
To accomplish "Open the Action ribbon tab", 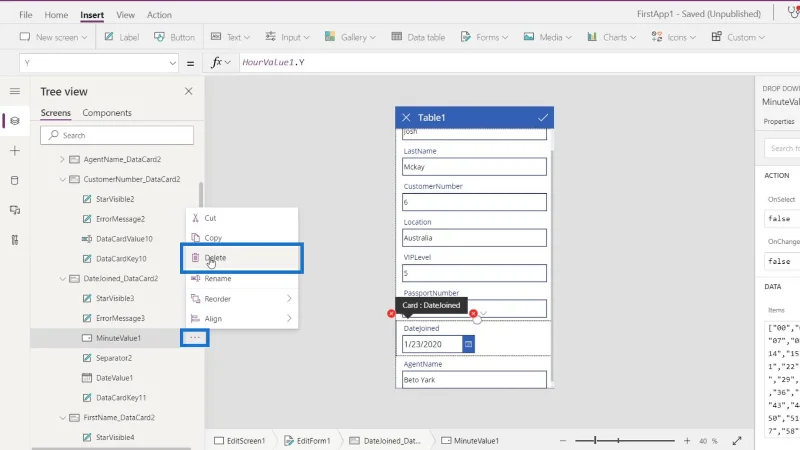I will pos(159,15).
